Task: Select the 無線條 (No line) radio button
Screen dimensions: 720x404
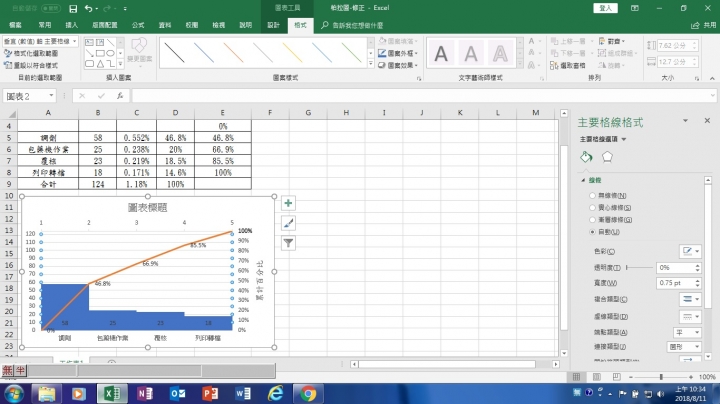Action: (x=592, y=196)
